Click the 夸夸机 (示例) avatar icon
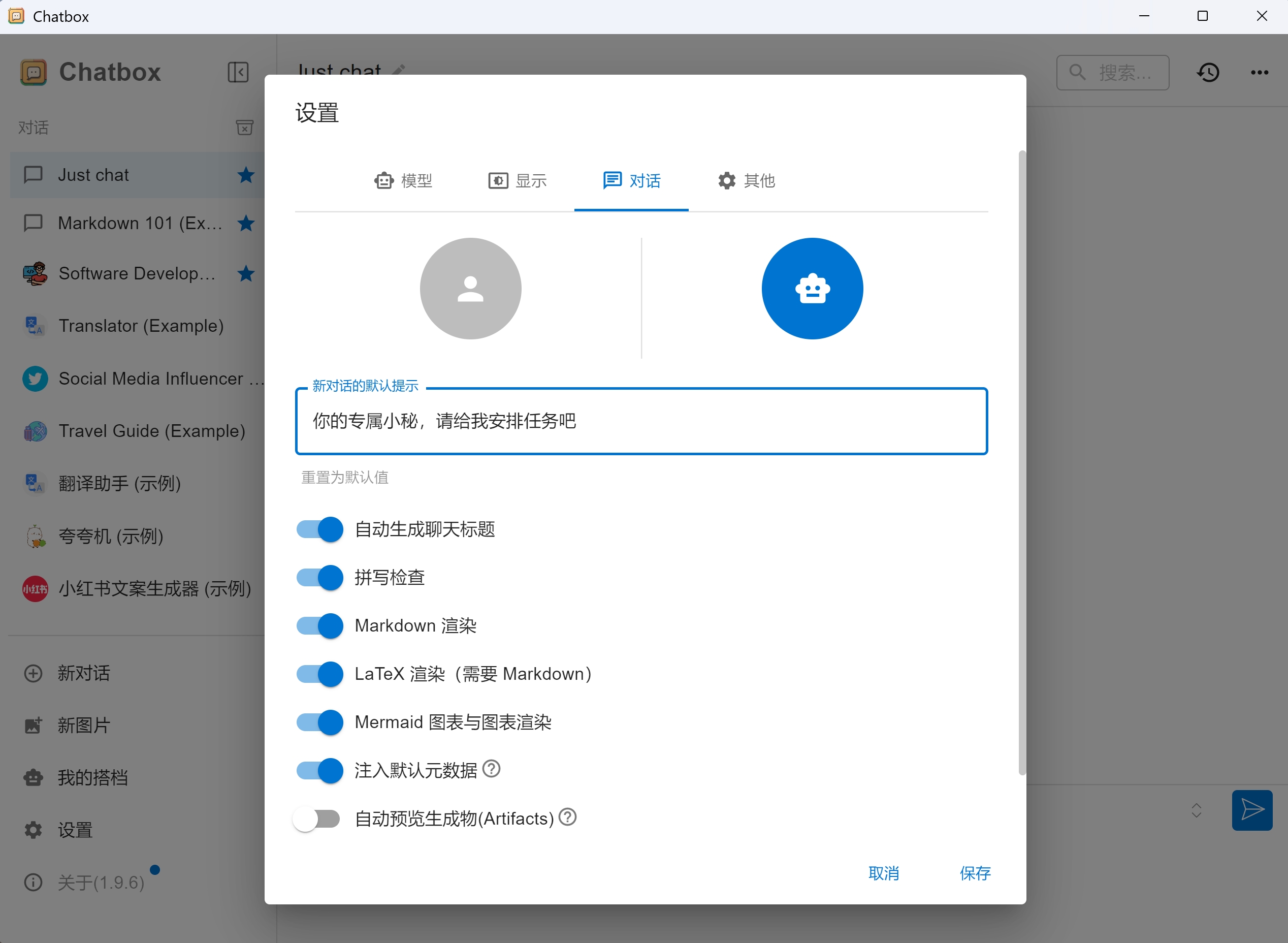Image resolution: width=1288 pixels, height=943 pixels. pos(35,536)
